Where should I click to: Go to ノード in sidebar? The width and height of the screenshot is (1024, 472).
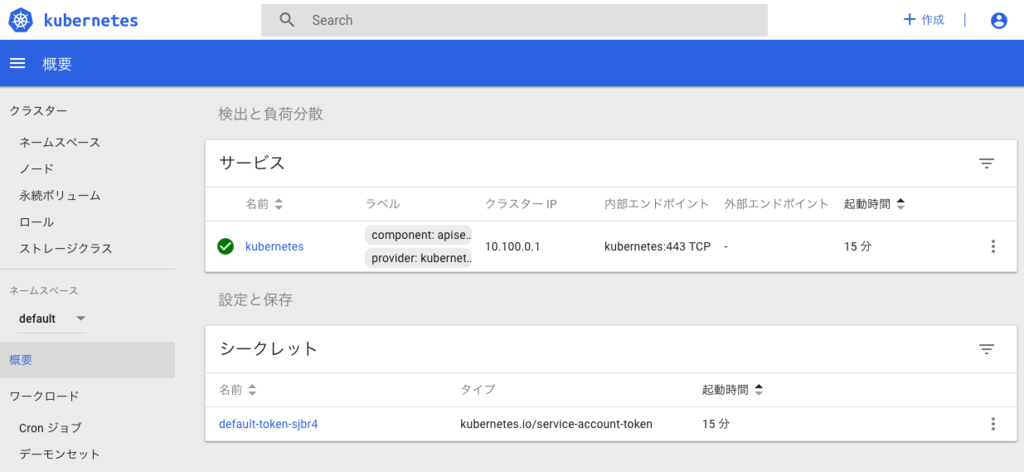pyautogui.click(x=37, y=169)
